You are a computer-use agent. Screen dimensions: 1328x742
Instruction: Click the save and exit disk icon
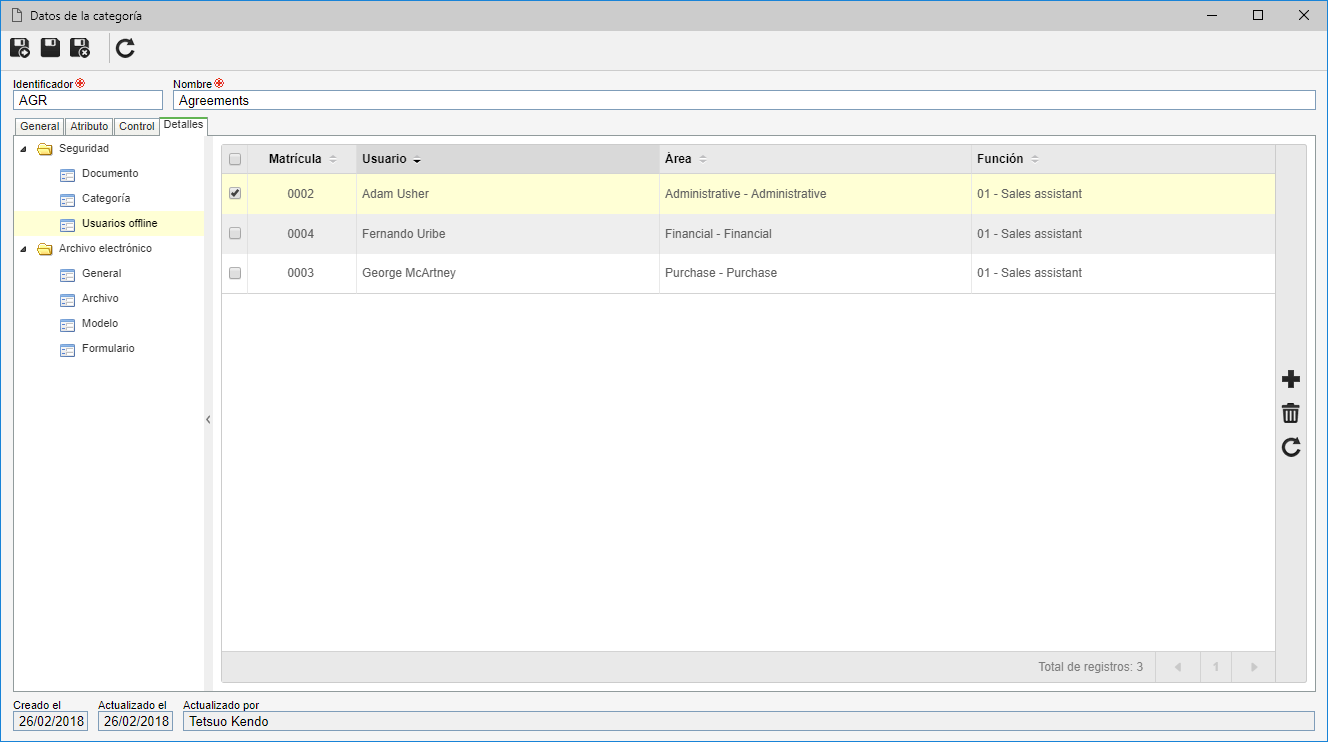point(80,48)
